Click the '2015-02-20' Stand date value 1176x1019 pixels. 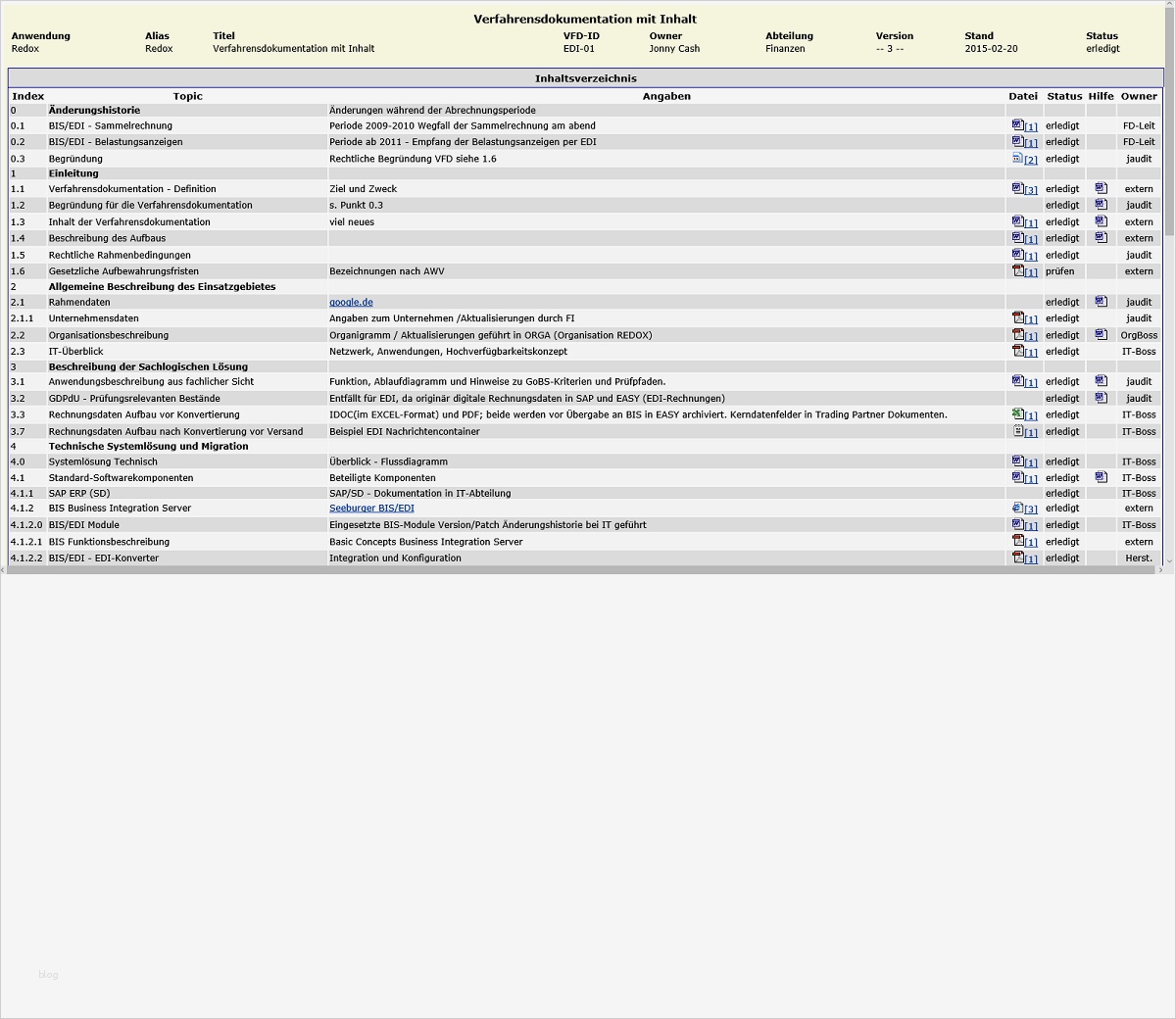pyautogui.click(x=991, y=48)
